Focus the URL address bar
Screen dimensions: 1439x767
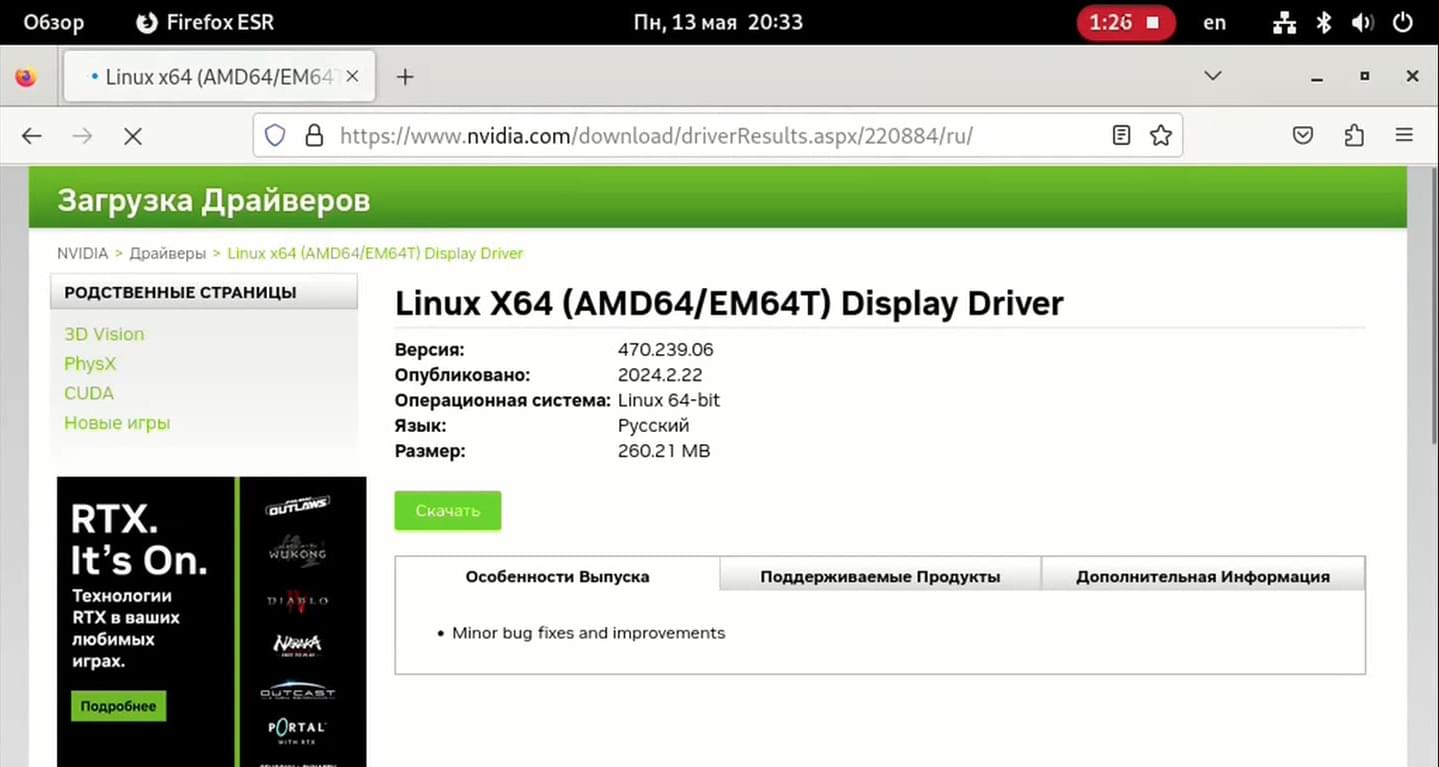click(x=717, y=135)
